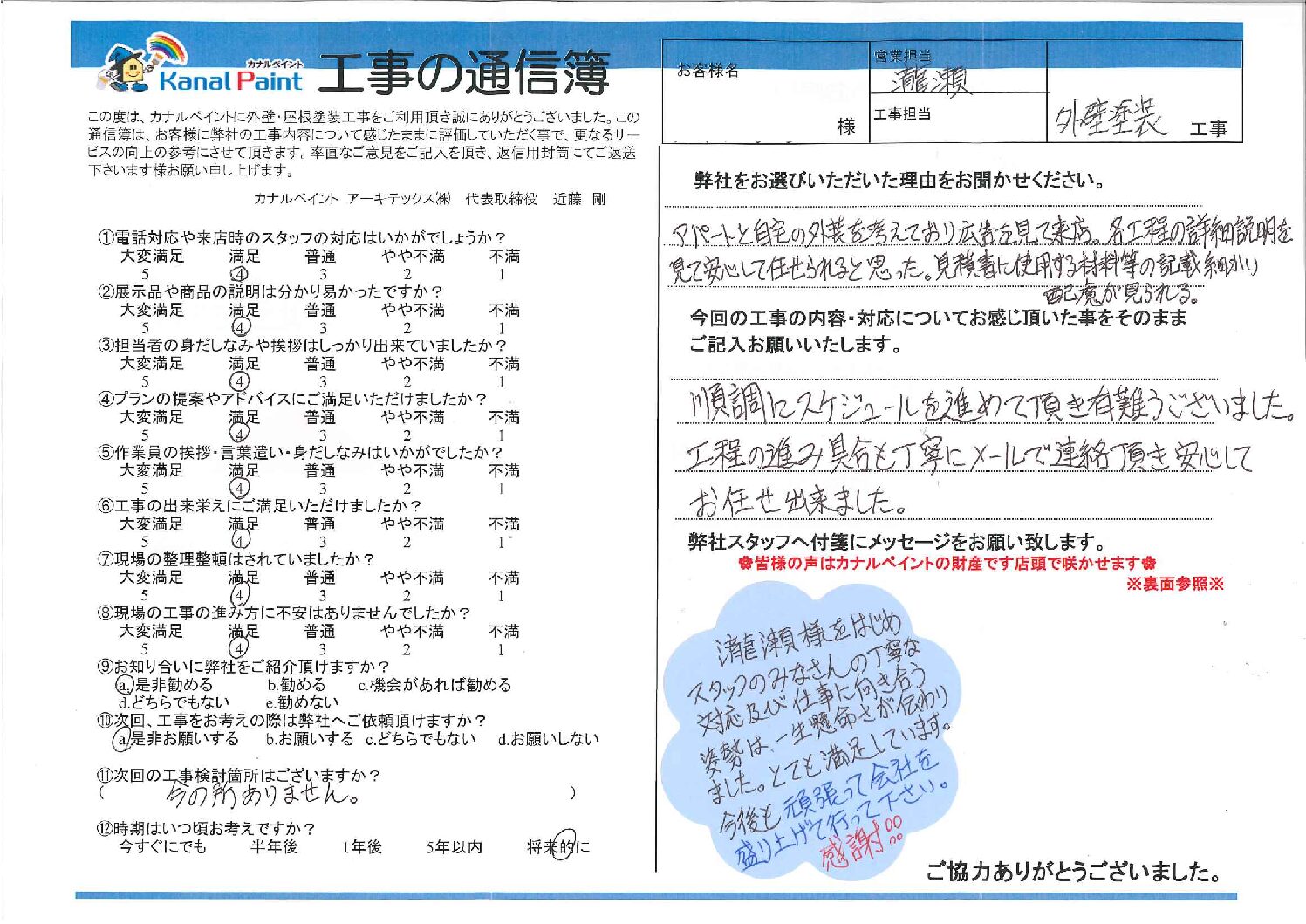Choose c.機会があれば勧める in question ⑨
1306x924 pixels.
click(x=434, y=685)
